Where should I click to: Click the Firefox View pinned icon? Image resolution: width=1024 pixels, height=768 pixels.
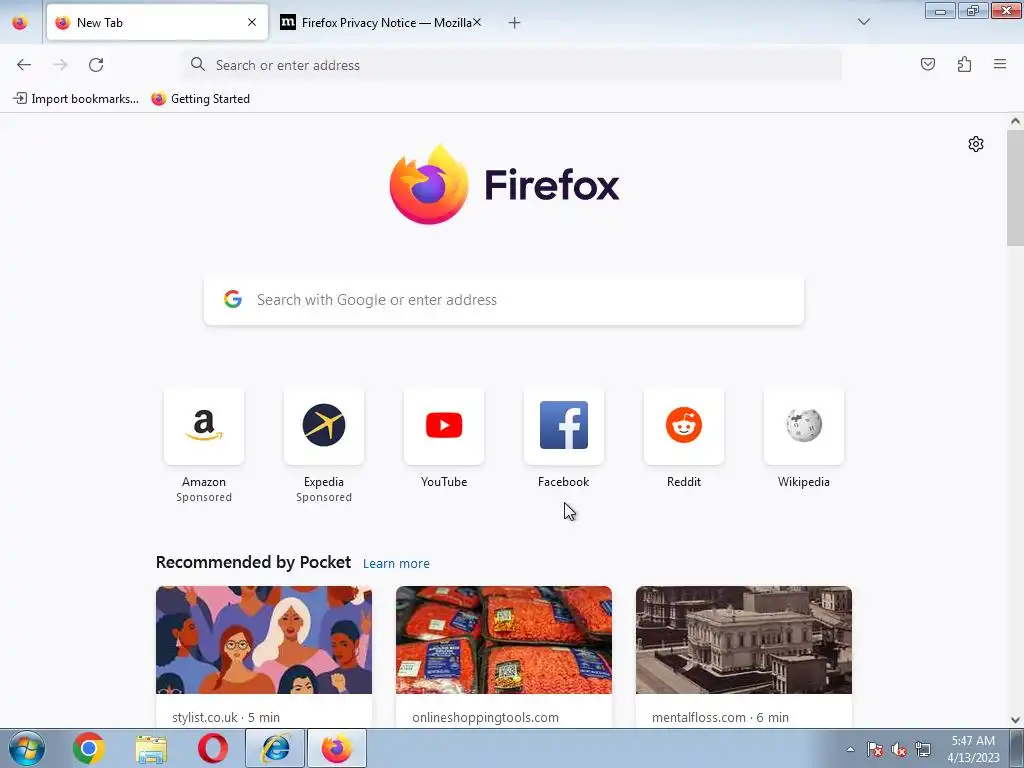coord(20,23)
